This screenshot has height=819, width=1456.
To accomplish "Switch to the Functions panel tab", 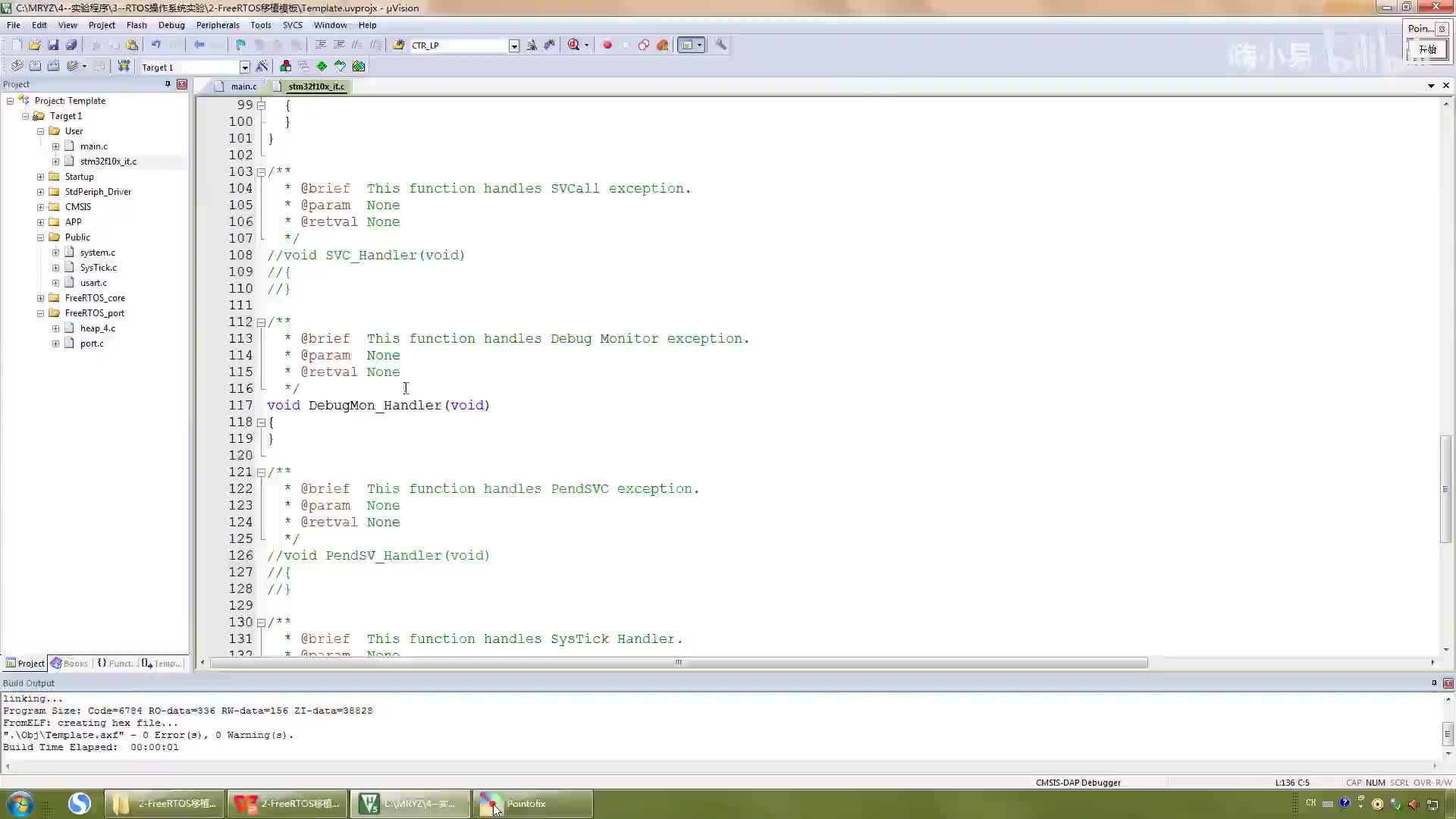I will [116, 664].
